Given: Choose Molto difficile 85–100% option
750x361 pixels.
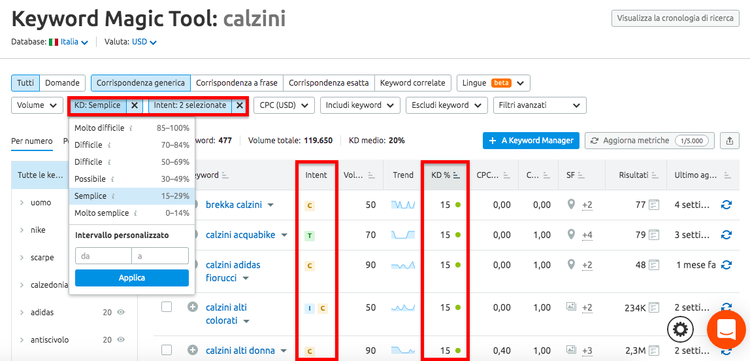Looking at the screenshot, I should [x=132, y=129].
